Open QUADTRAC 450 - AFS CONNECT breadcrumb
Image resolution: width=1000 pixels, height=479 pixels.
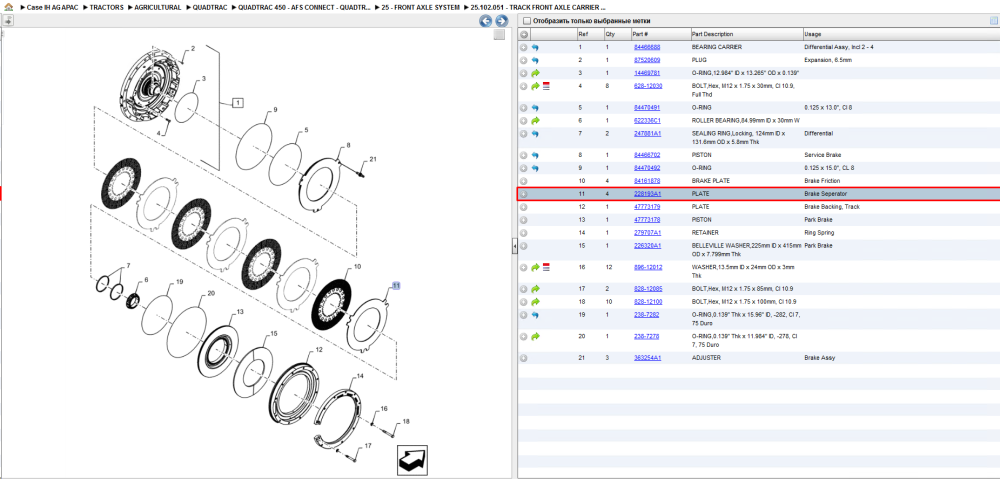point(304,7)
